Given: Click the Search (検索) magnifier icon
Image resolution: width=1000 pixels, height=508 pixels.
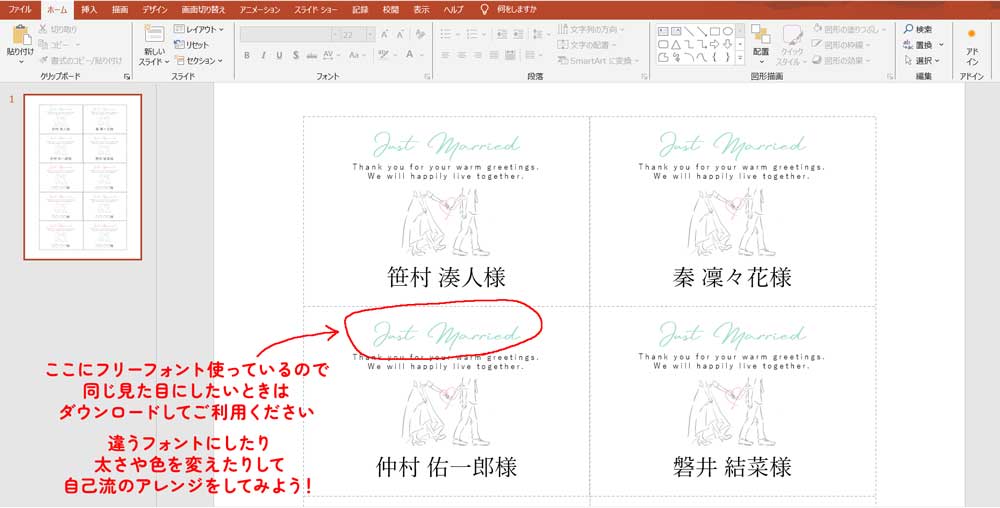Looking at the screenshot, I should coord(908,30).
